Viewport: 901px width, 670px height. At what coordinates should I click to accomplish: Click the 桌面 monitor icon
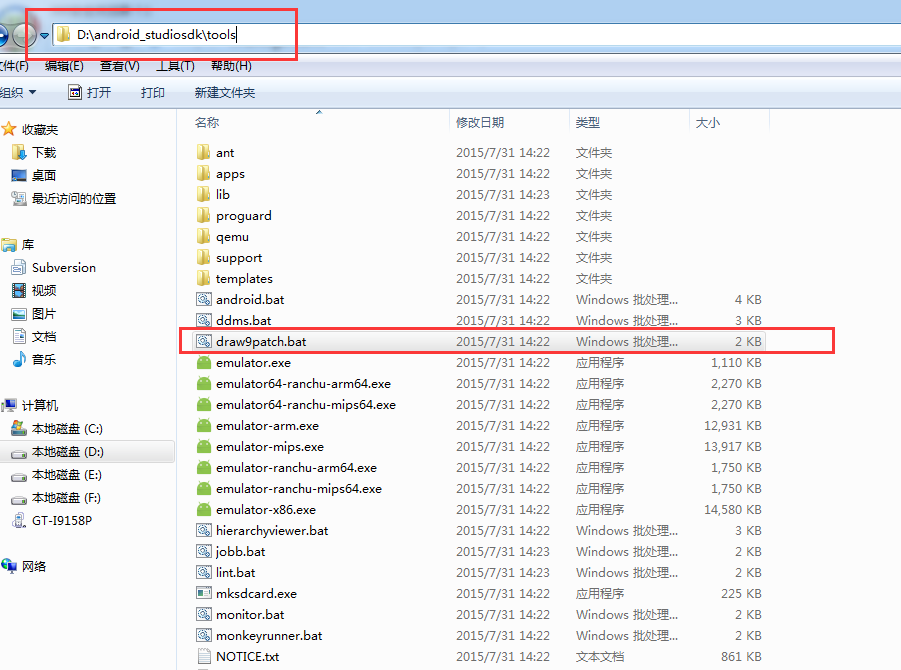(x=19, y=175)
